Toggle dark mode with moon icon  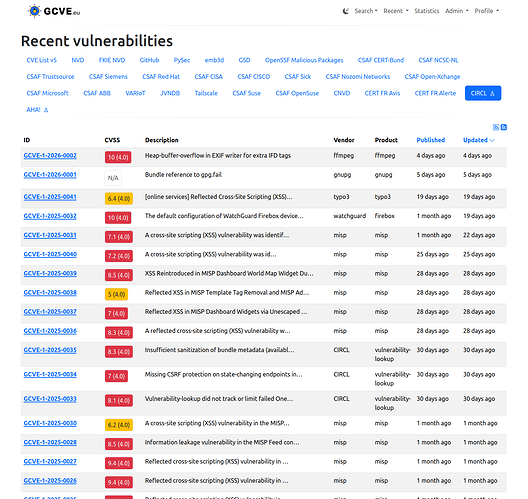(345, 11)
